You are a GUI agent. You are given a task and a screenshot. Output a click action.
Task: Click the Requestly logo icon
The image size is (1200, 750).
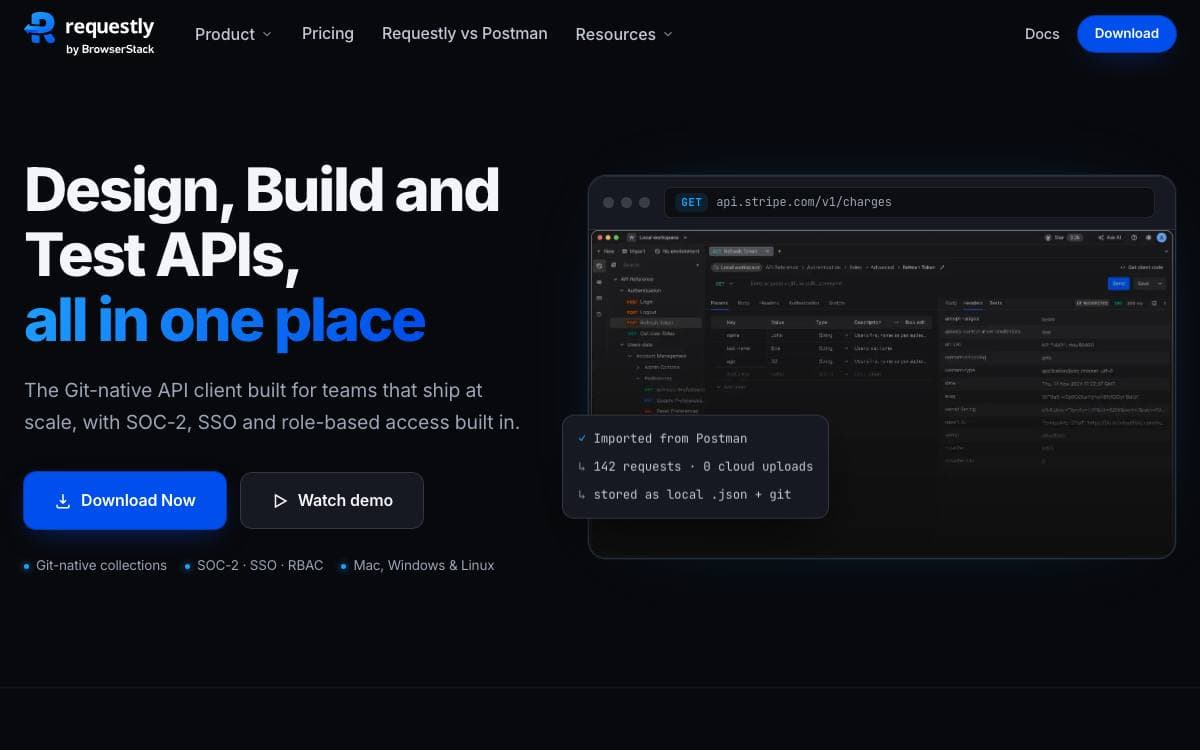[x=40, y=28]
